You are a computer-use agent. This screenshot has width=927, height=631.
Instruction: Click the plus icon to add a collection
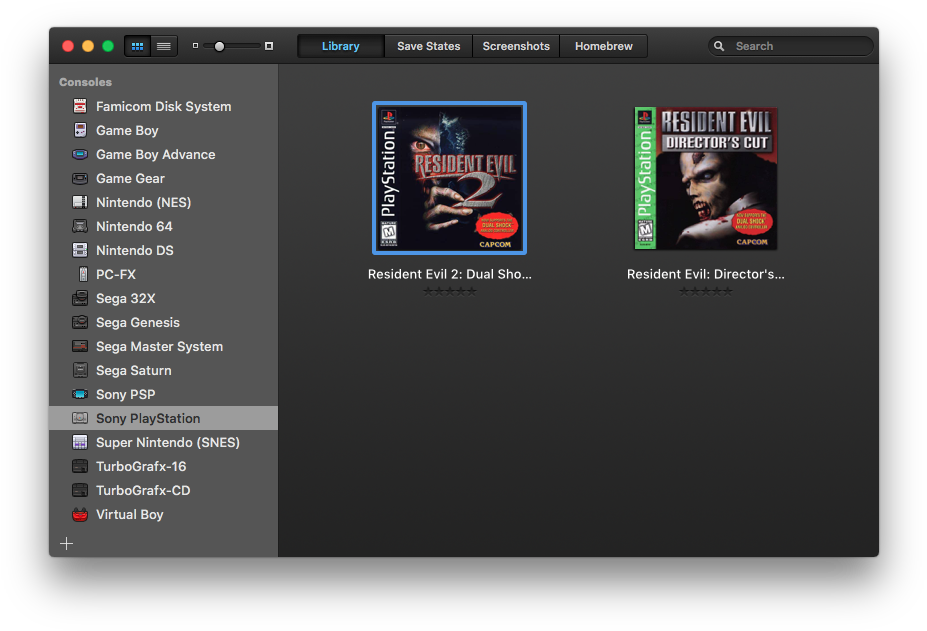(67, 543)
